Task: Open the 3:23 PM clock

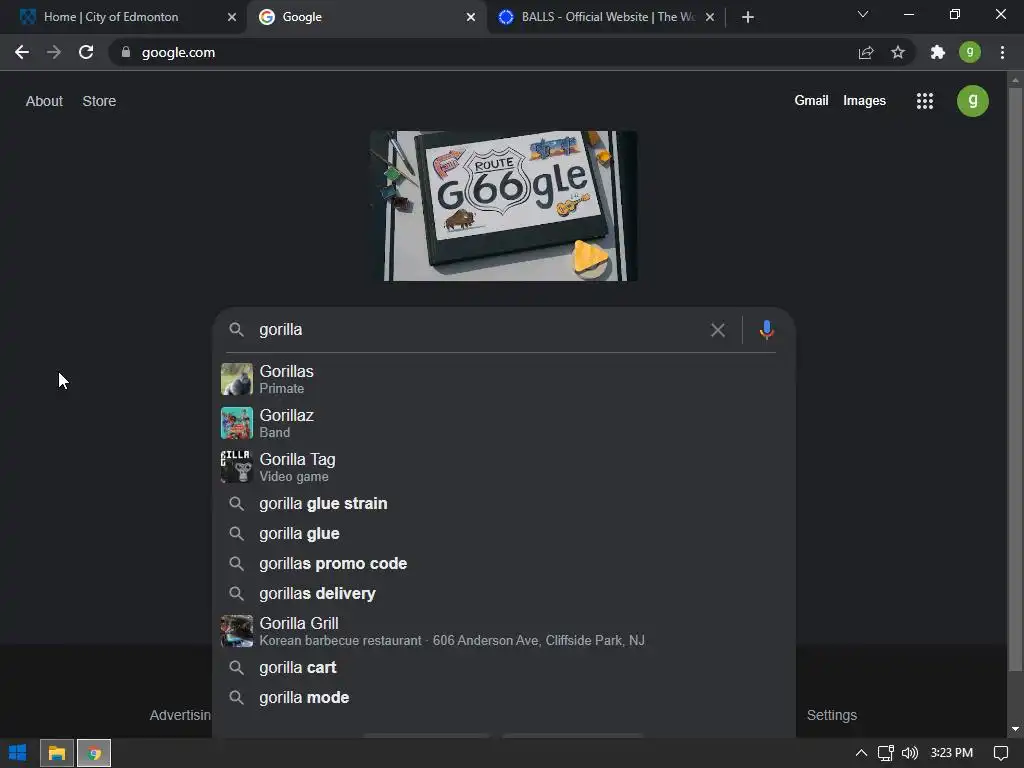Action: tap(952, 753)
